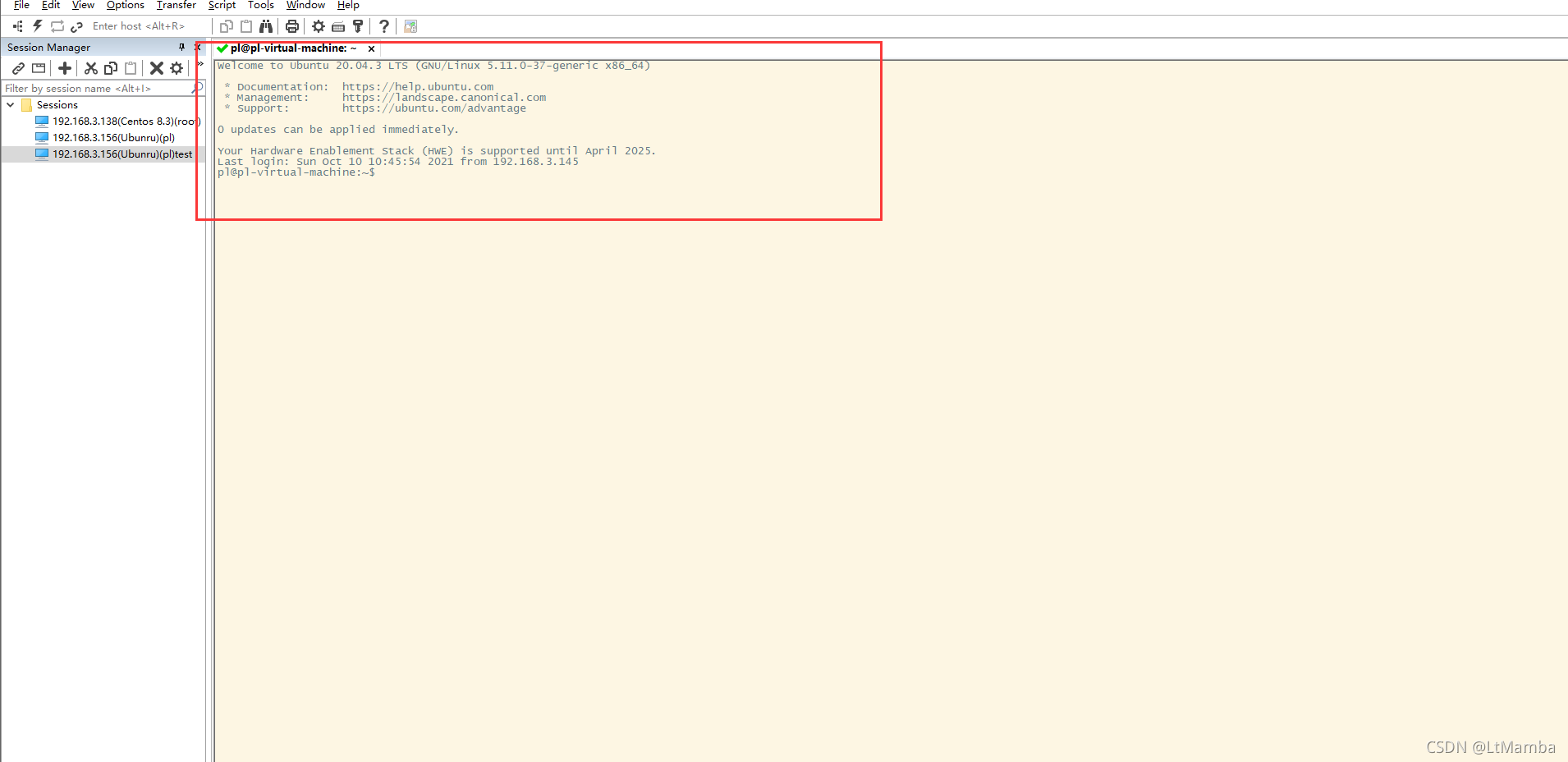This screenshot has height=762, width=1568.
Task: Click the Print icon
Action: click(x=292, y=26)
